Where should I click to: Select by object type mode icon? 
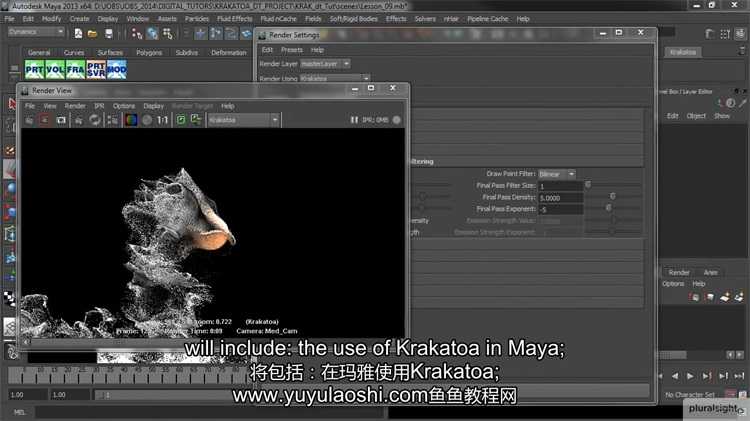152,33
